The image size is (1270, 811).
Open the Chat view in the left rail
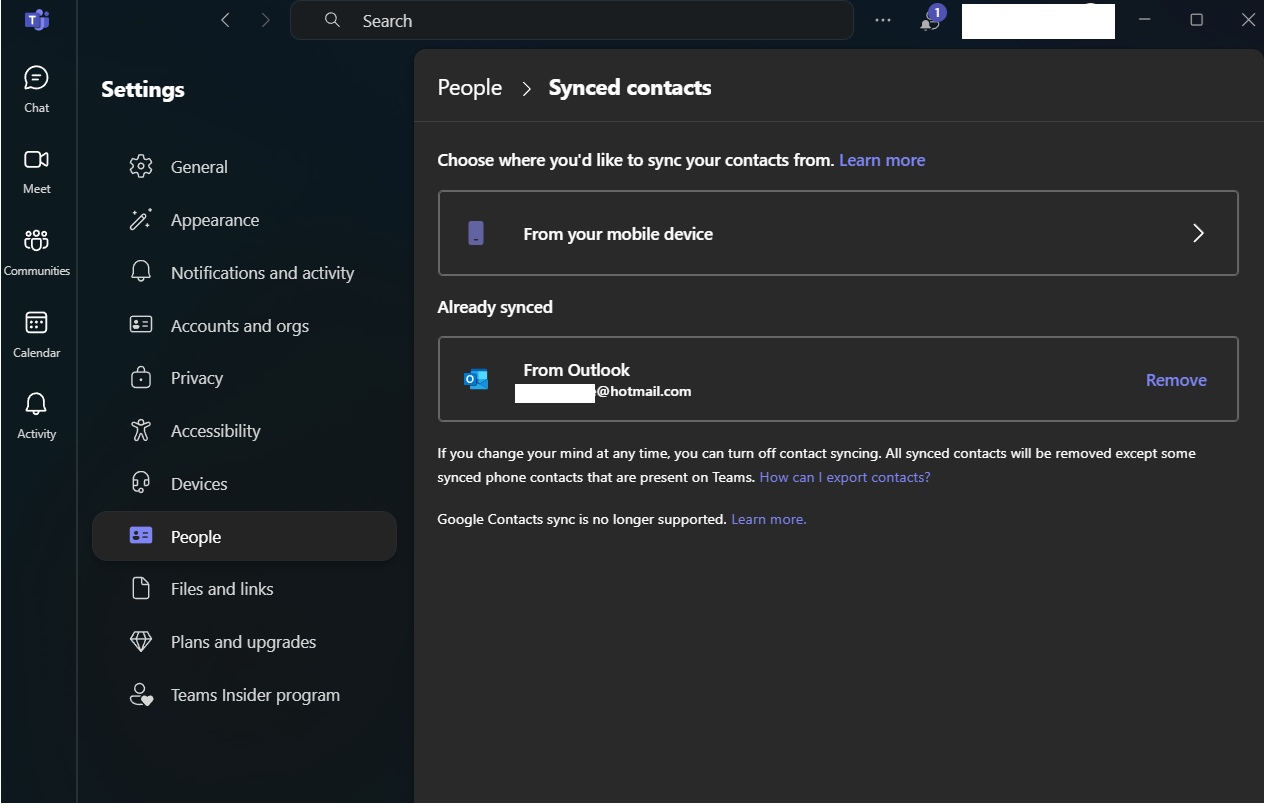coord(36,89)
